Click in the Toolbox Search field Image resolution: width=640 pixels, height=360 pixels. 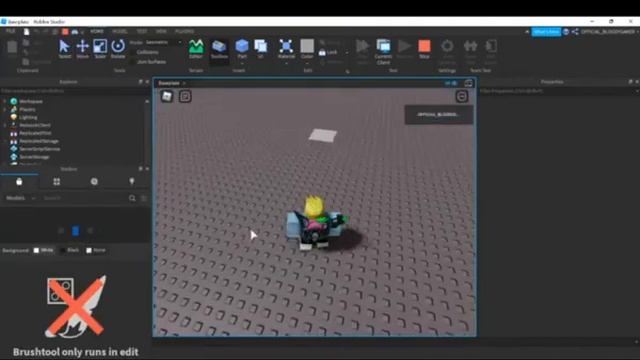[84, 198]
